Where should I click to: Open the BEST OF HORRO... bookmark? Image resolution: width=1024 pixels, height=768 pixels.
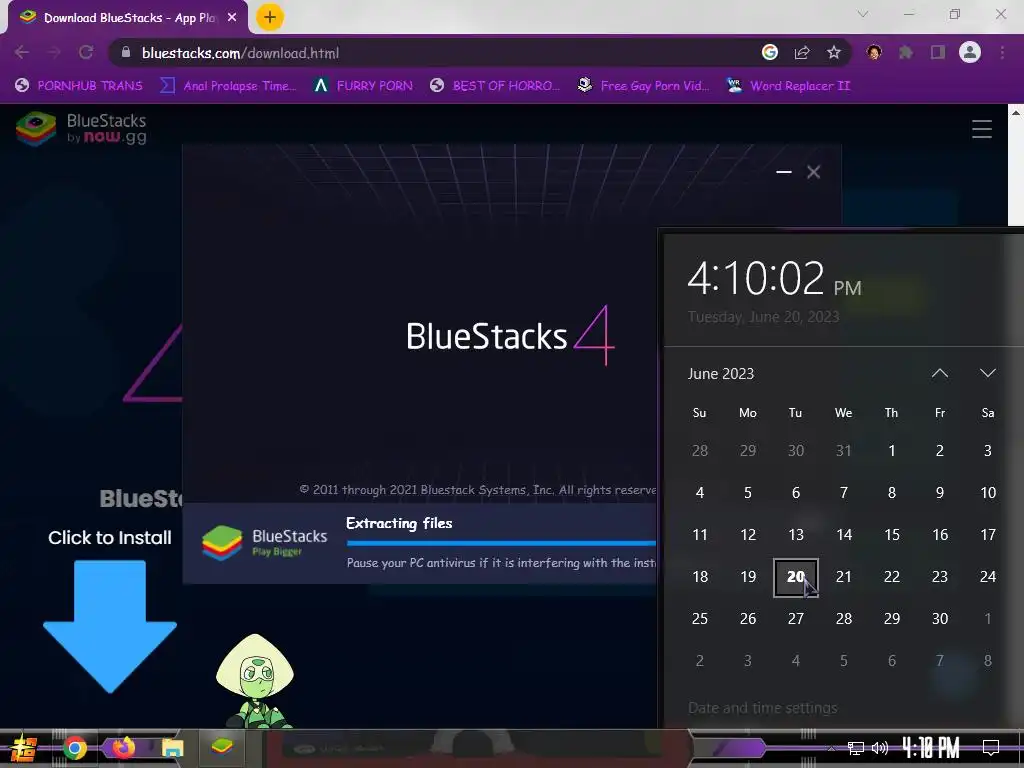click(494, 86)
